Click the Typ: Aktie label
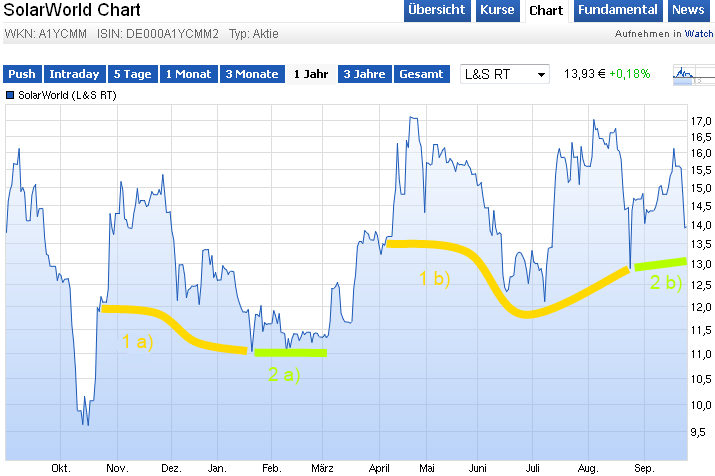 coord(254,34)
